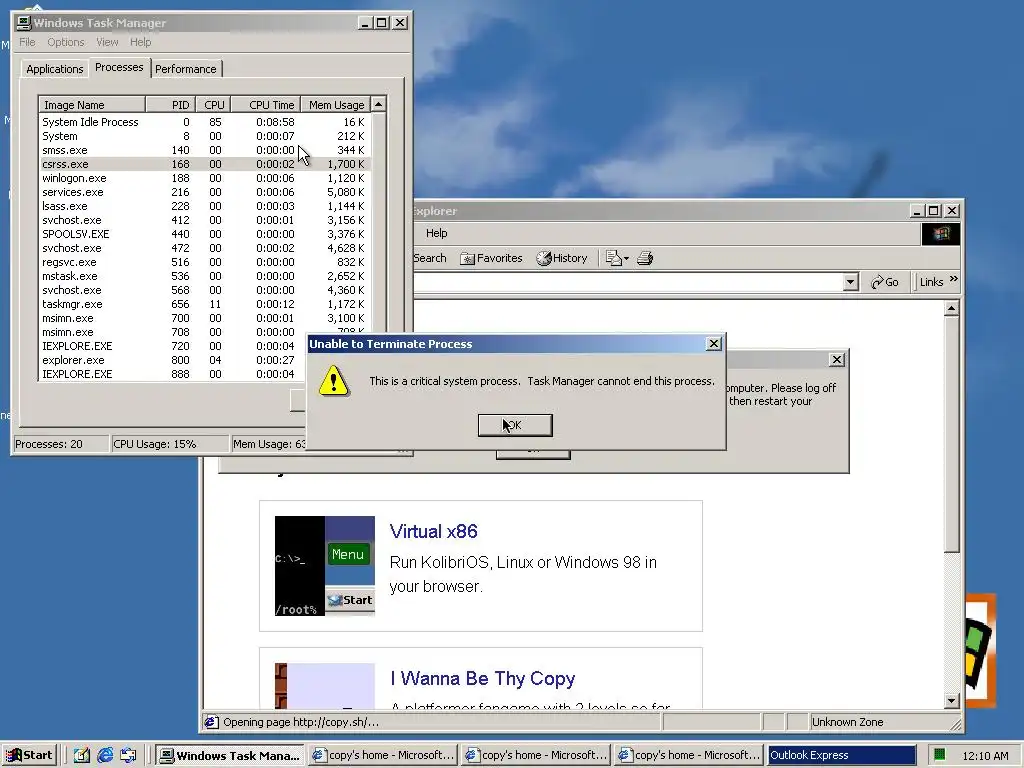Sort by the CPU column header

(x=213, y=104)
